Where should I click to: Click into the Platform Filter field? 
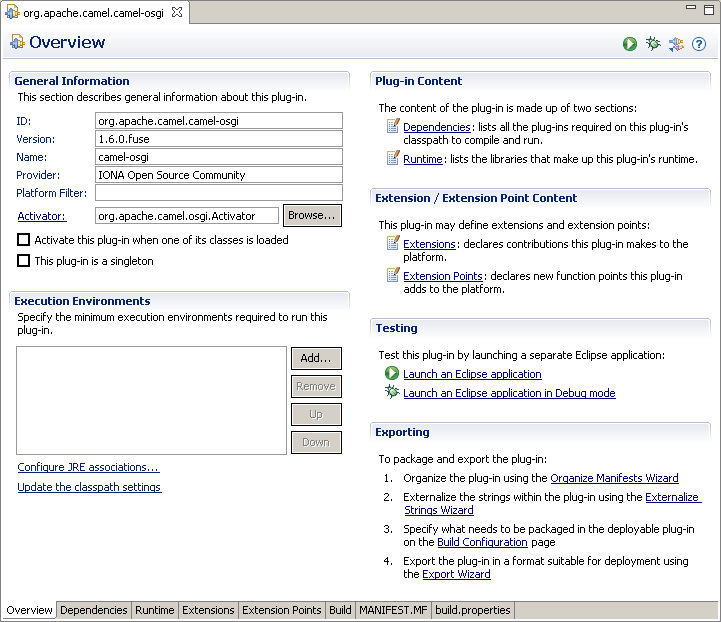pyautogui.click(x=218, y=193)
